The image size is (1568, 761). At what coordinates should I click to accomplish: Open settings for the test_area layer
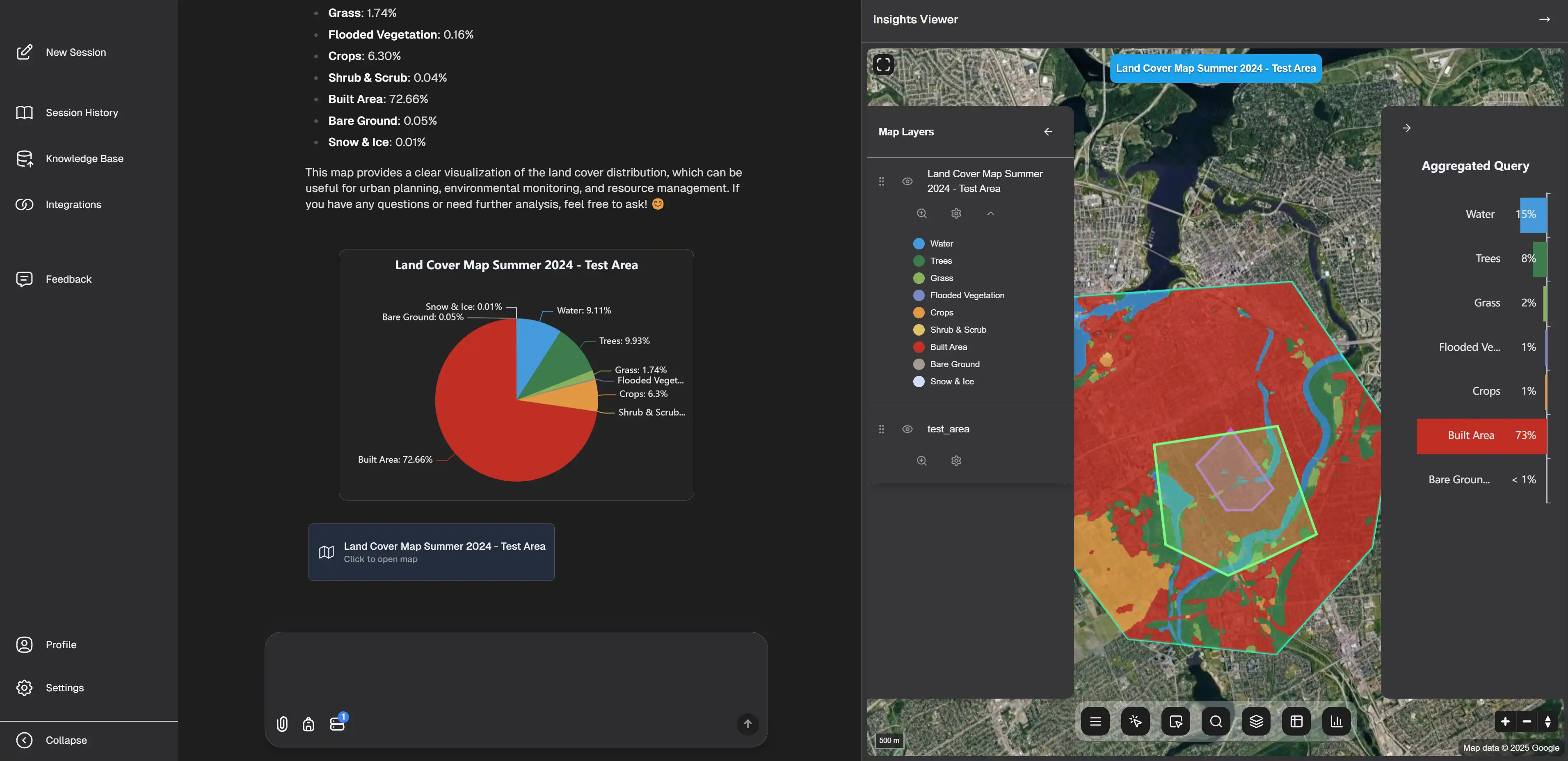coord(955,461)
